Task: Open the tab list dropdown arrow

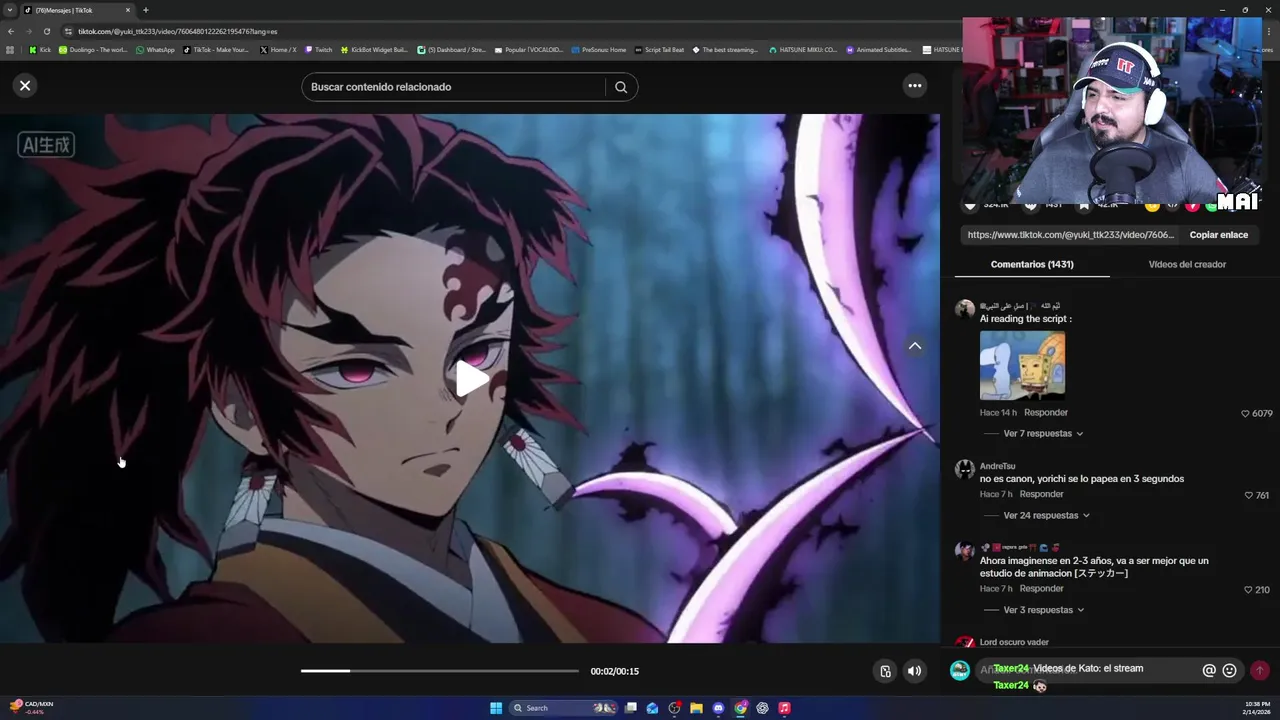Action: click(x=10, y=10)
